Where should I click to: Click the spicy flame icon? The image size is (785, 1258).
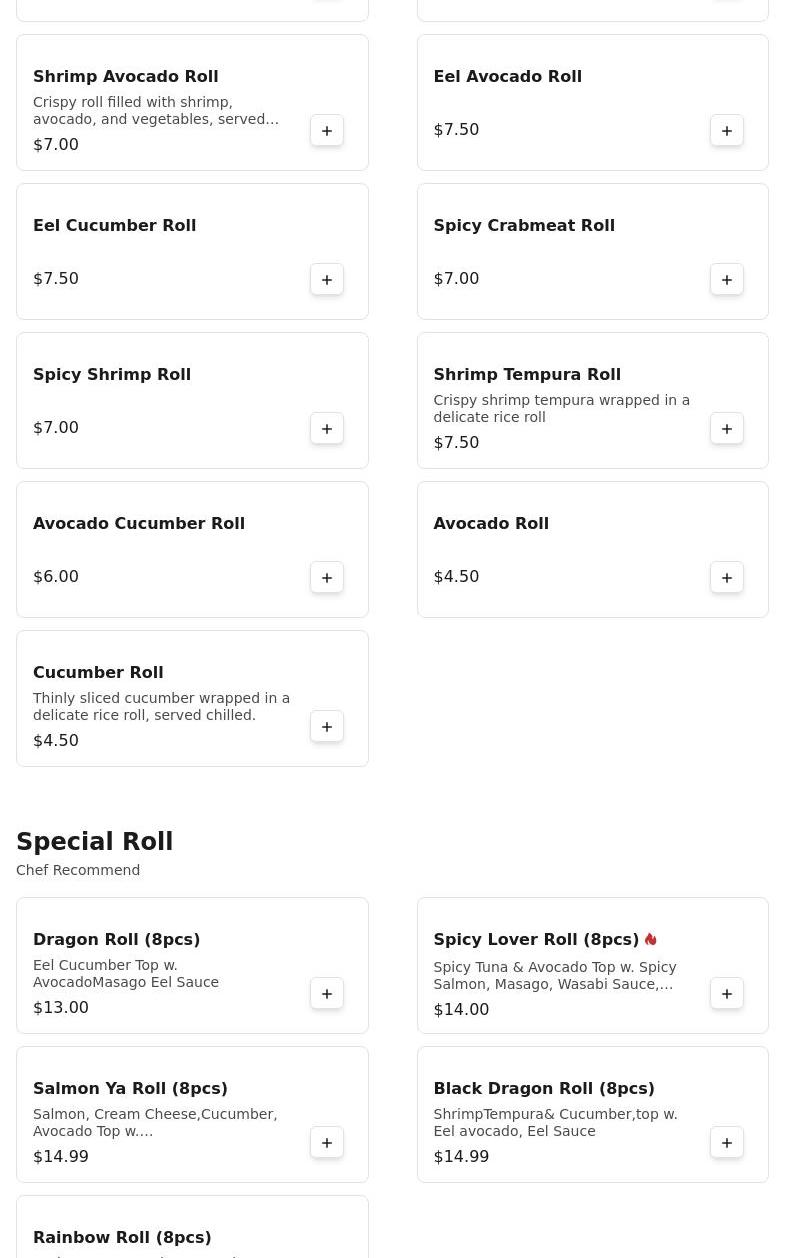651,940
